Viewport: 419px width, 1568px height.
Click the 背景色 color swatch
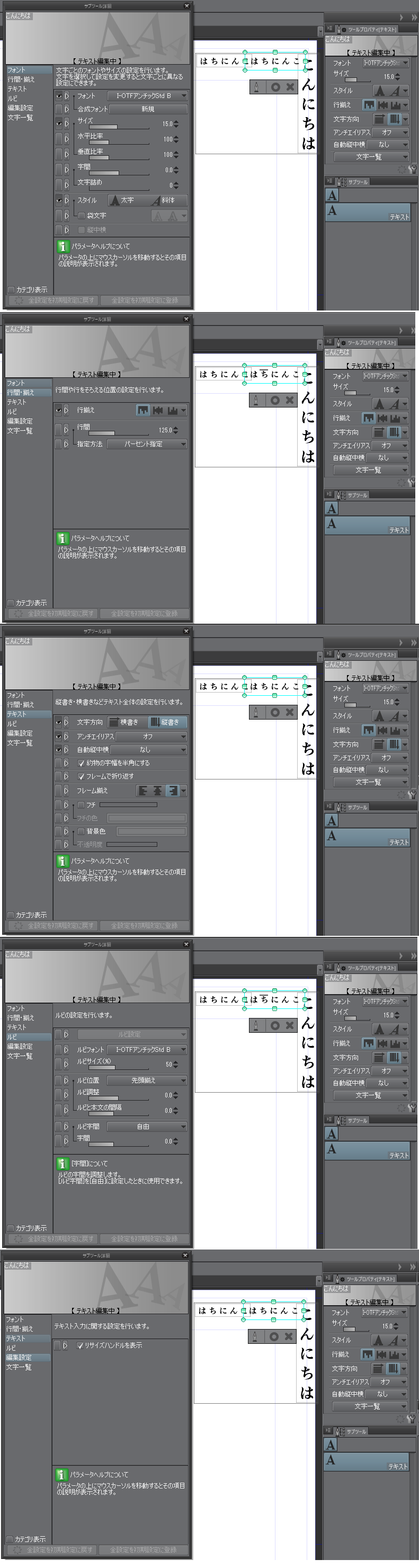click(x=151, y=831)
